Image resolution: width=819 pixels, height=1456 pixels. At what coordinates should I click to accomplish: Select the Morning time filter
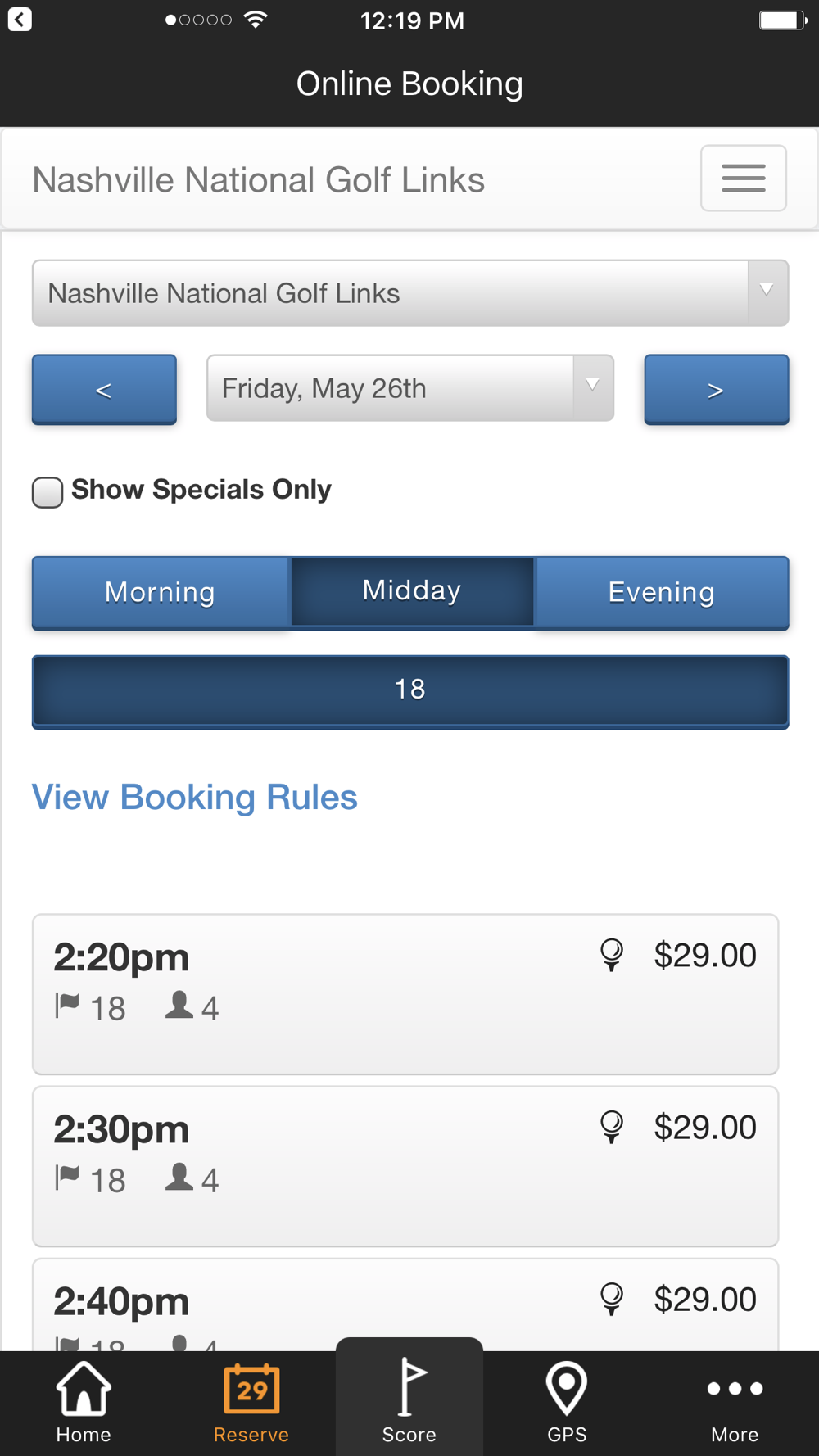click(161, 593)
